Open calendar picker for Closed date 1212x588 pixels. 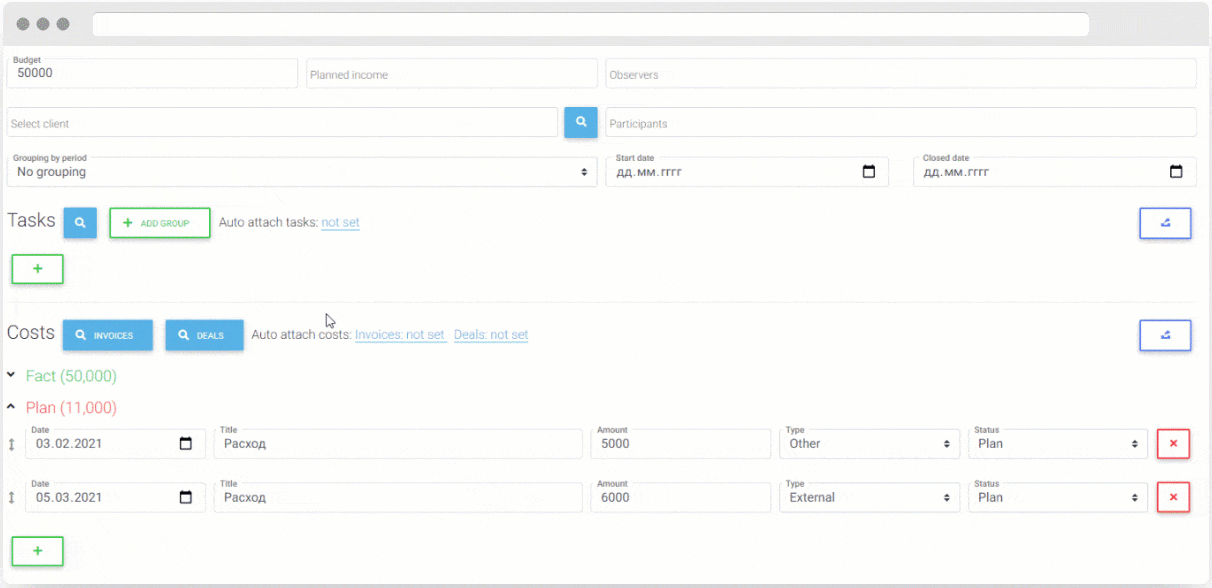(1176, 172)
